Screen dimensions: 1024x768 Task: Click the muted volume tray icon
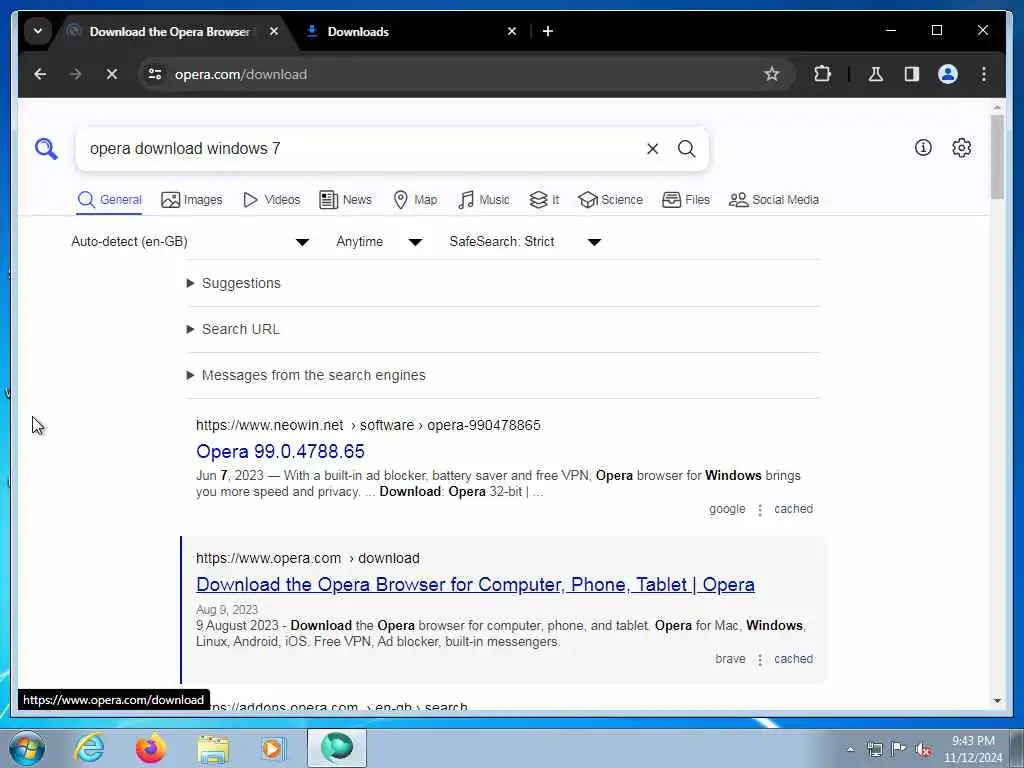(923, 750)
